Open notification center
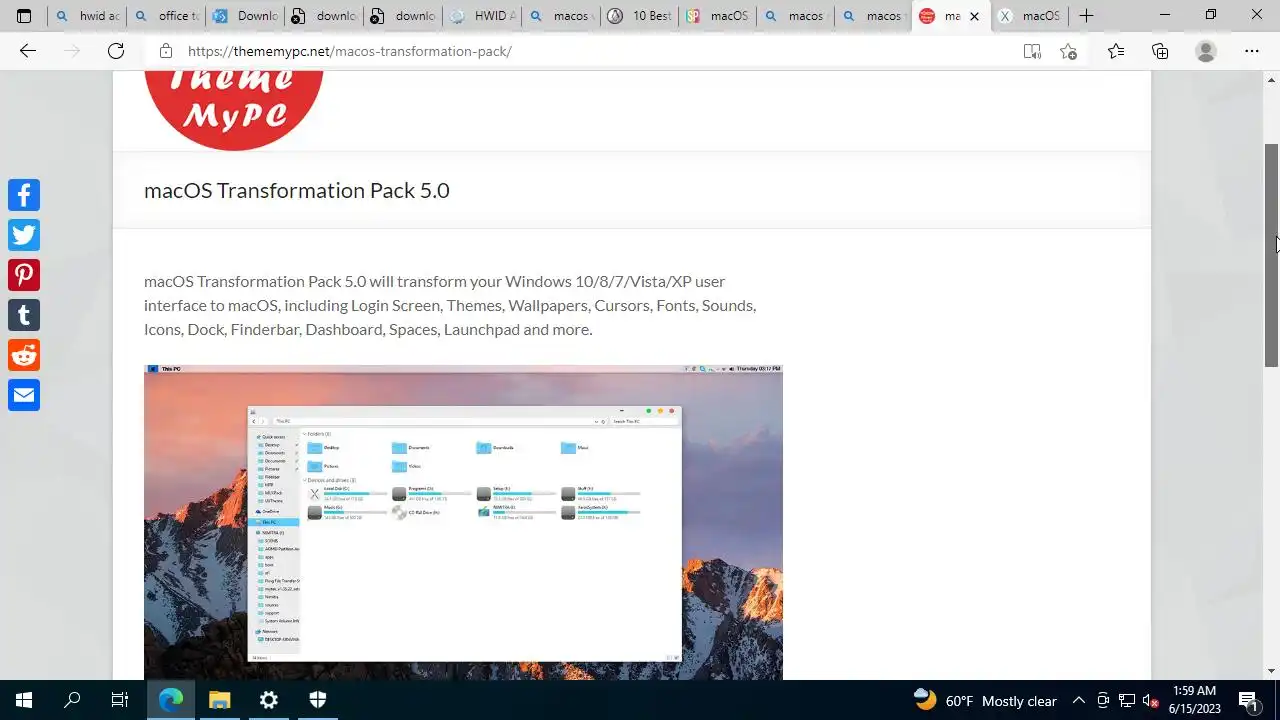1280x720 pixels. pyautogui.click(x=1249, y=700)
